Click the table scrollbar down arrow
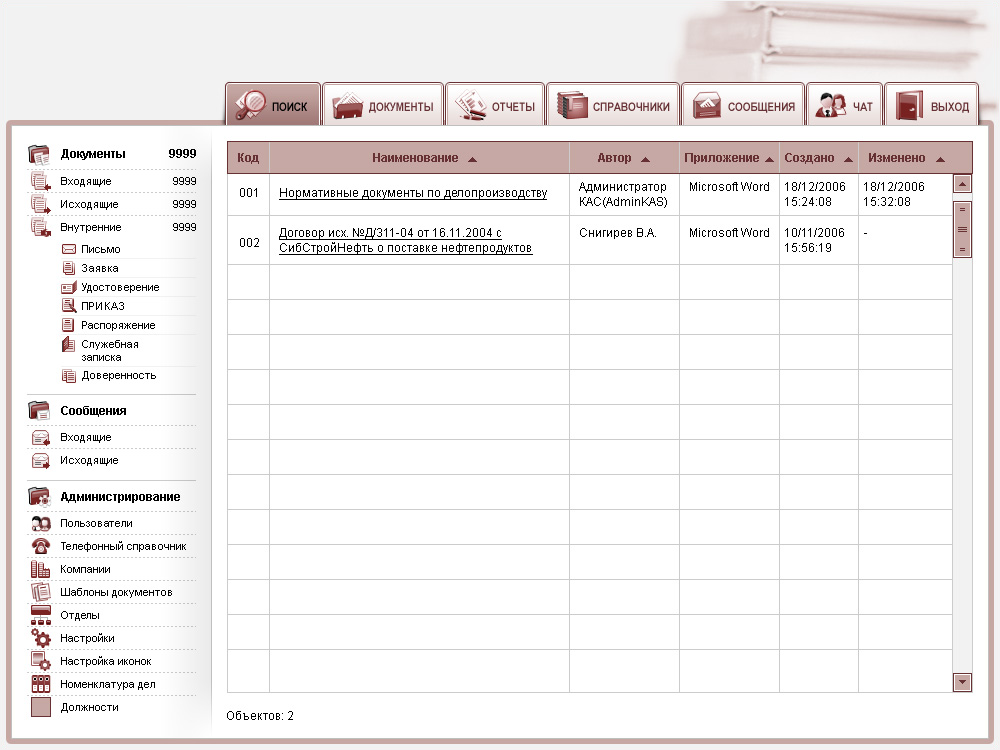1000x750 pixels. click(x=962, y=682)
